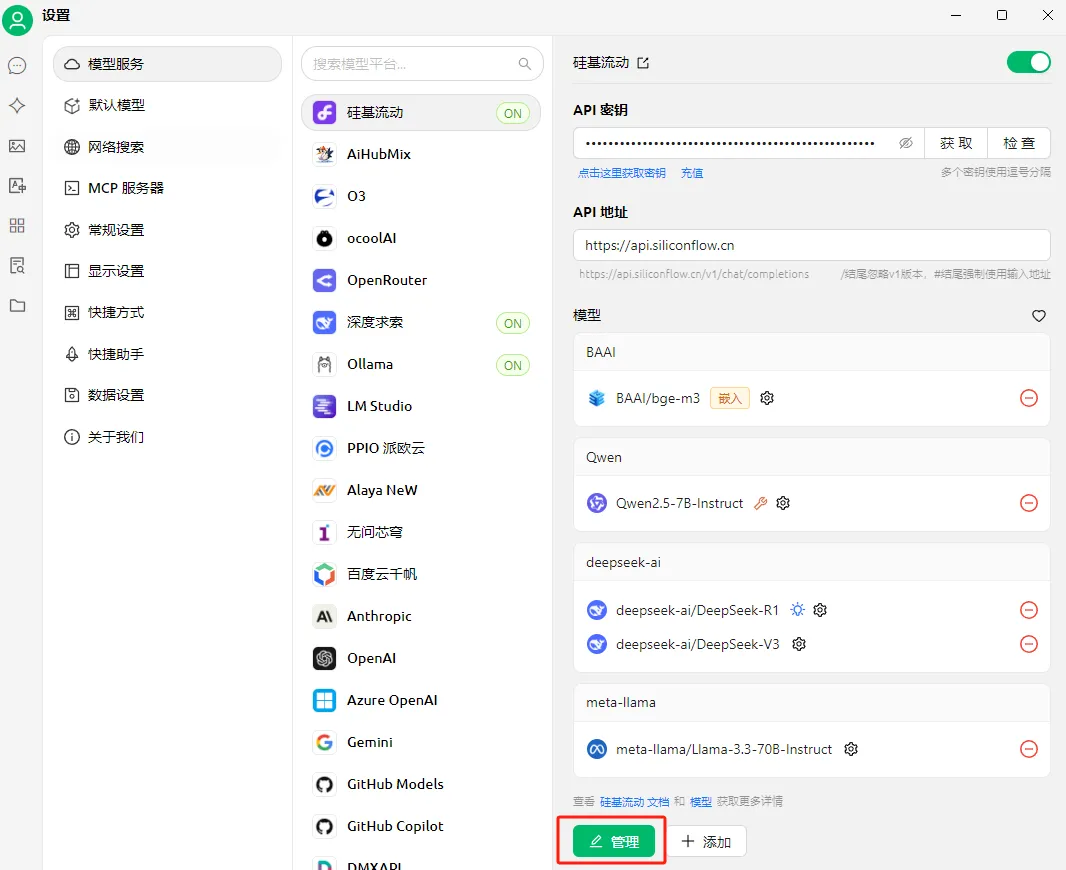Remove the deepseek-ai/DeepSeek-R1 model
1066x870 pixels.
(x=1029, y=610)
